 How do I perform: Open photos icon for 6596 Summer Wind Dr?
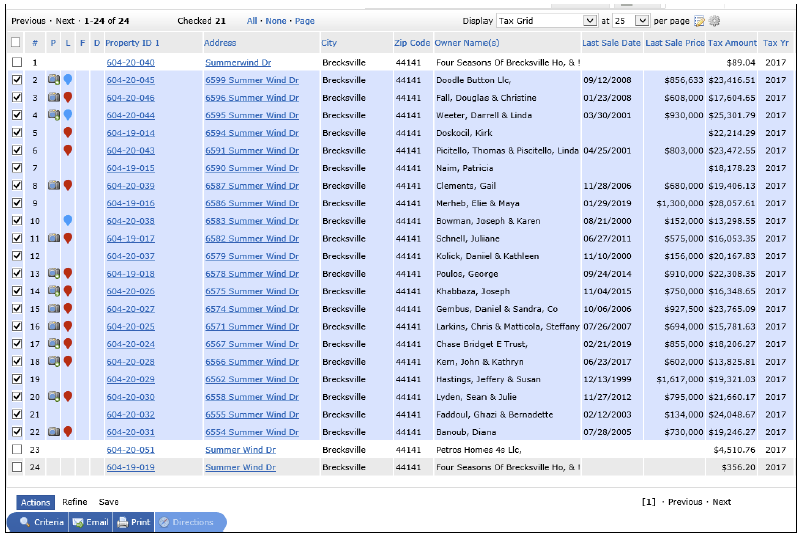click(54, 97)
